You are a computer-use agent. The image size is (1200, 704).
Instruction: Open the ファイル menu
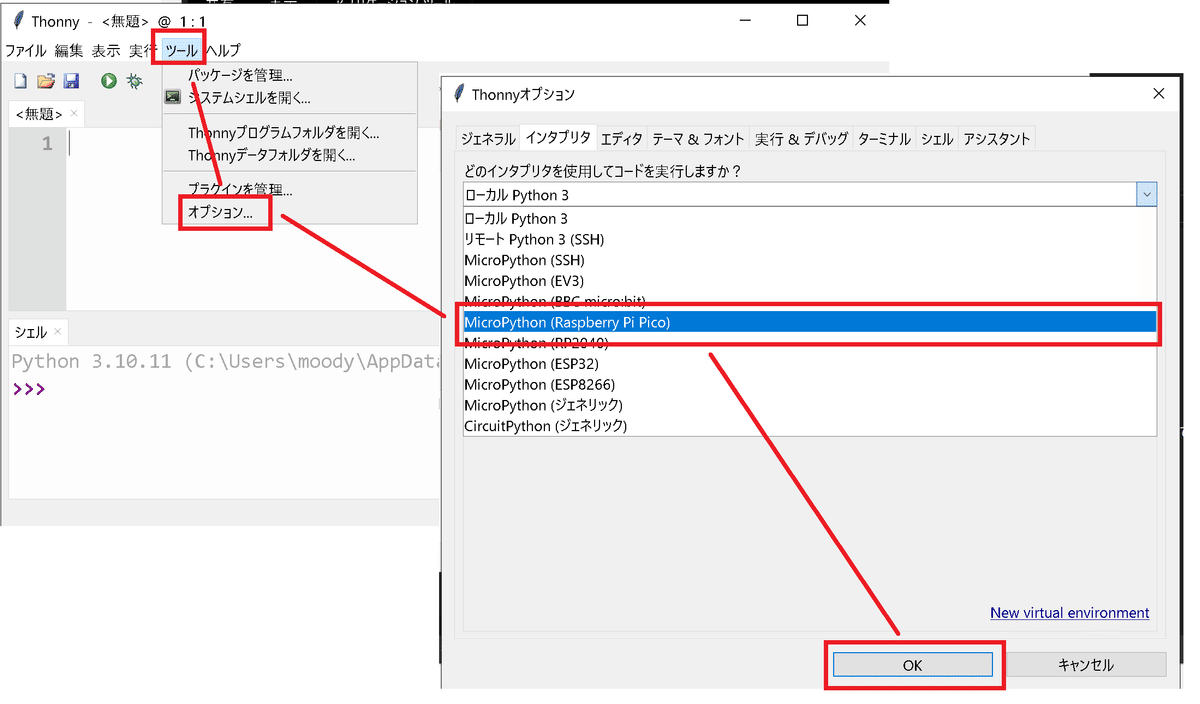(x=26, y=50)
